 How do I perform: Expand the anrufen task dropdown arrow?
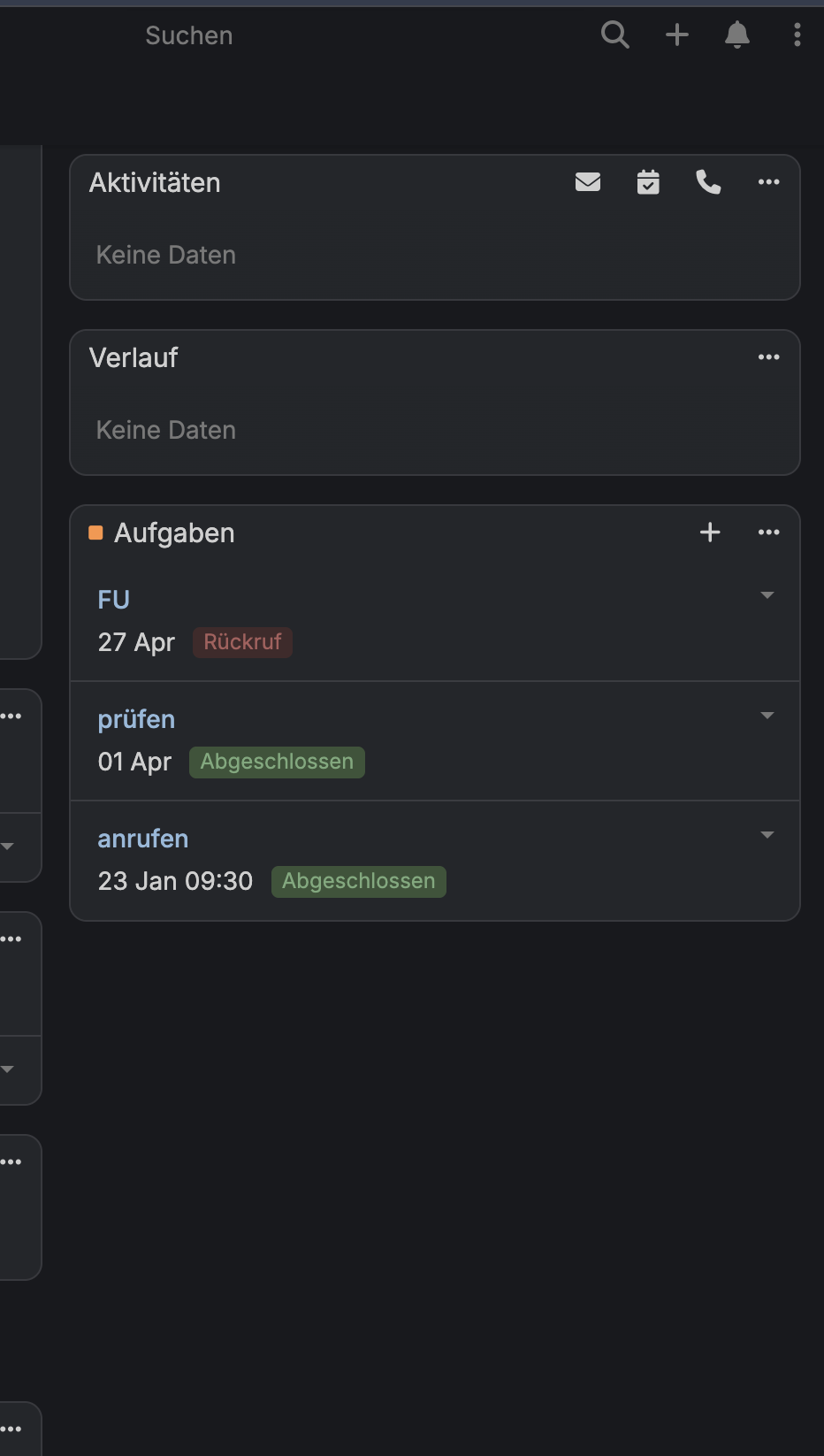[x=767, y=835]
